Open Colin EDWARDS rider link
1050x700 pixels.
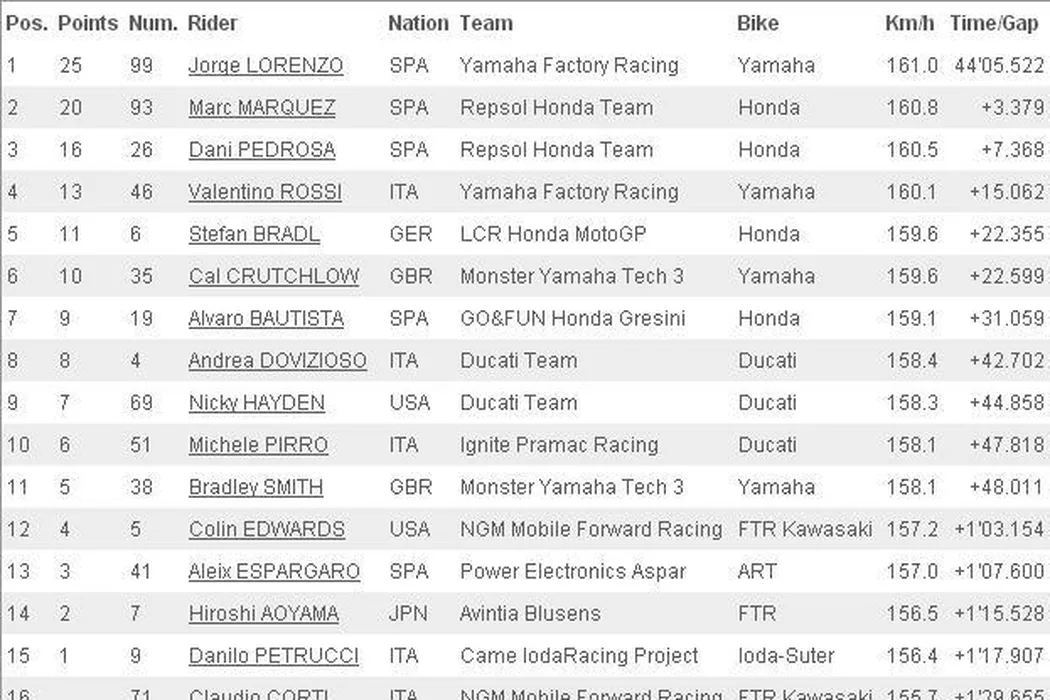coord(266,529)
